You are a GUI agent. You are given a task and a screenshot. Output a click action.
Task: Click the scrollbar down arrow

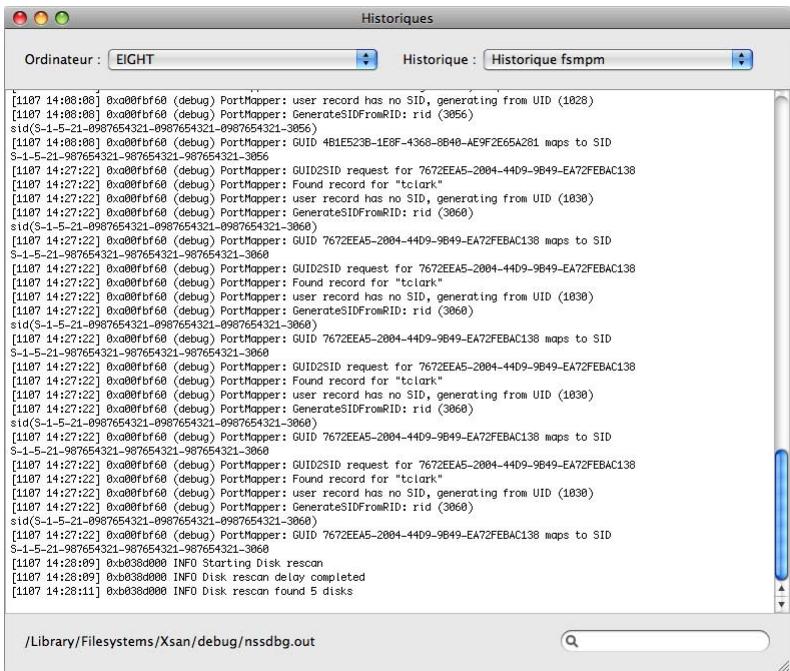(x=781, y=603)
